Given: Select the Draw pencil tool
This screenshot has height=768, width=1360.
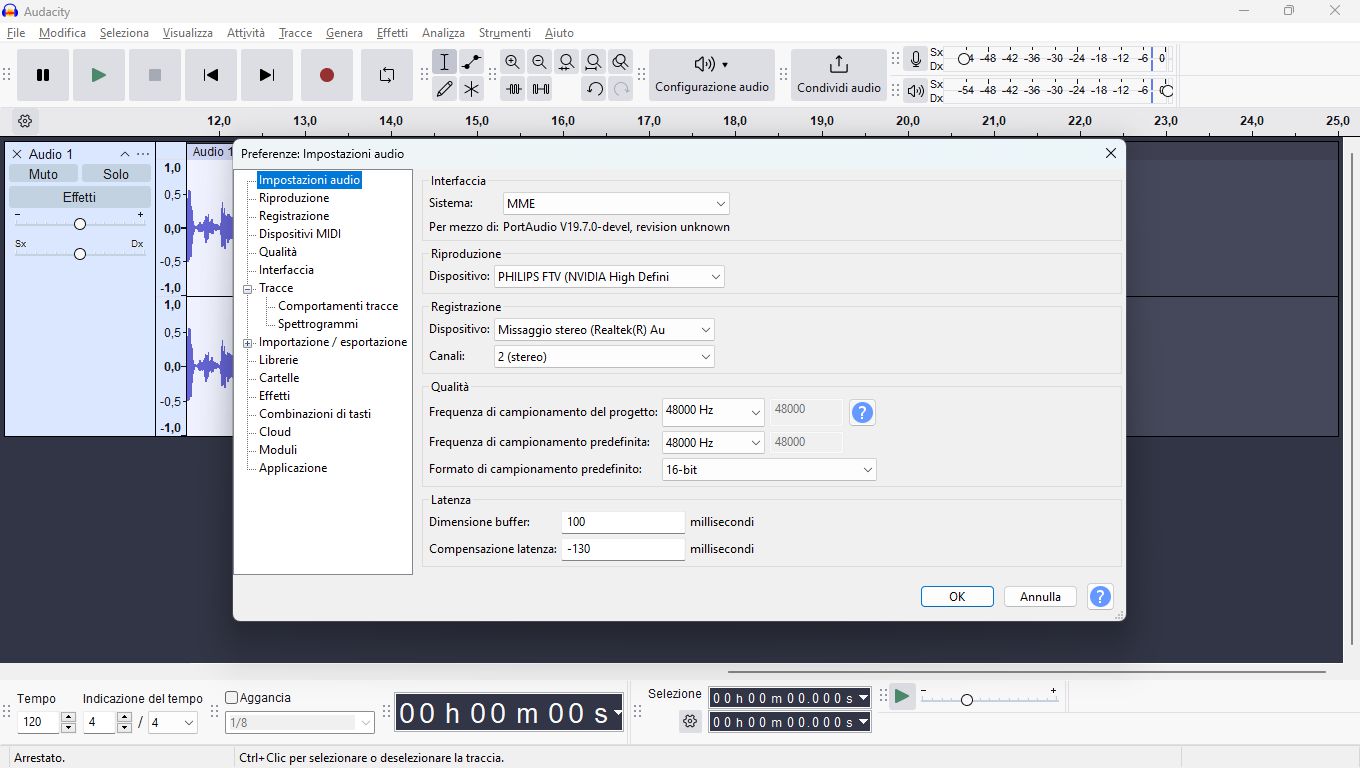Looking at the screenshot, I should (445, 89).
